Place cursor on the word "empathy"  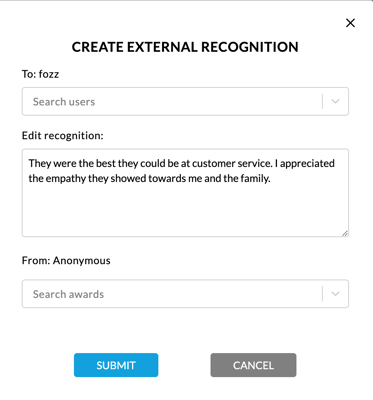coord(66,179)
